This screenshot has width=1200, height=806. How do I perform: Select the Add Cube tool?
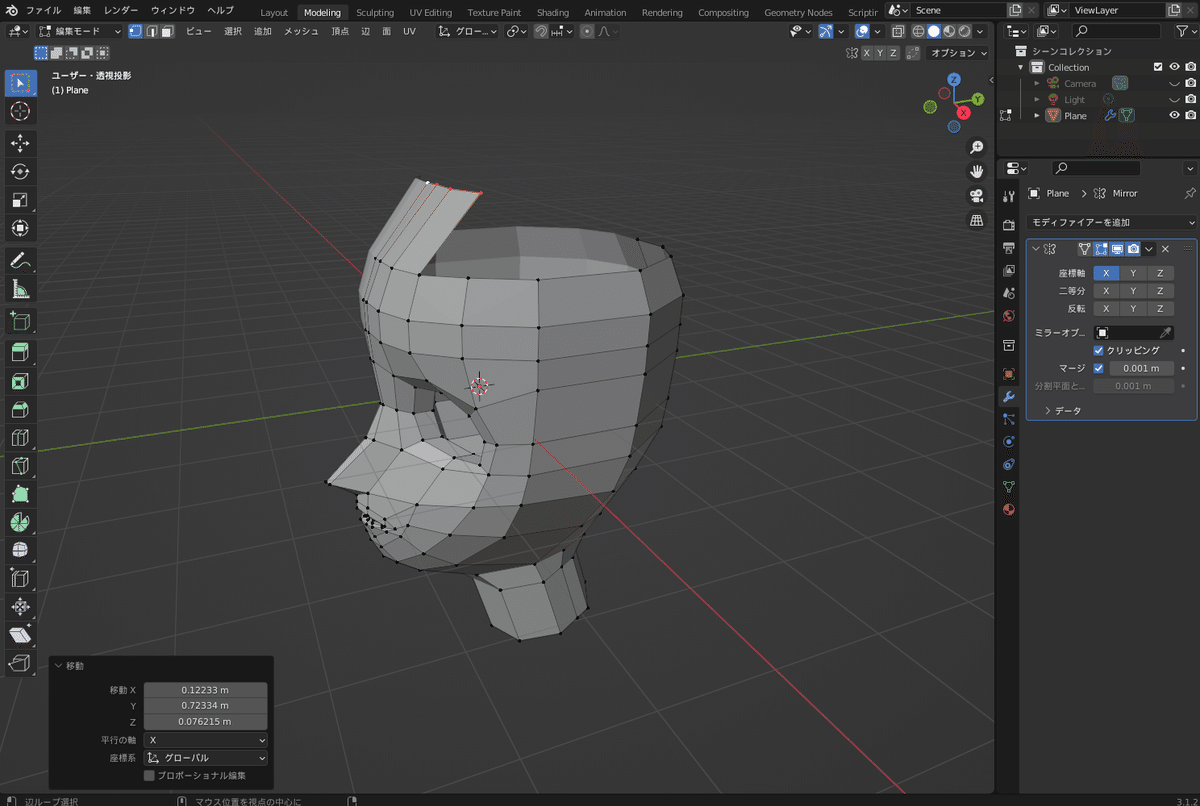(x=20, y=322)
